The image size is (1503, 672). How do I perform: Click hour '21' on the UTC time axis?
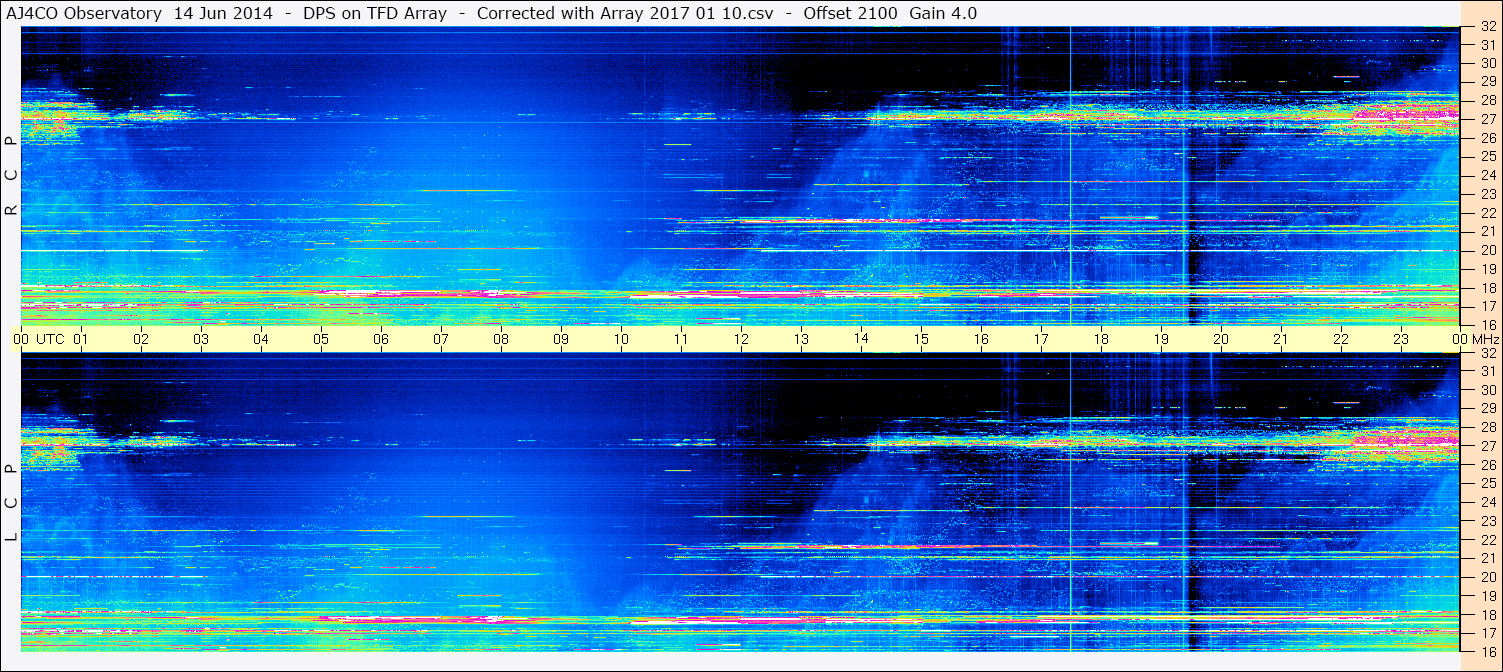coord(1281,339)
